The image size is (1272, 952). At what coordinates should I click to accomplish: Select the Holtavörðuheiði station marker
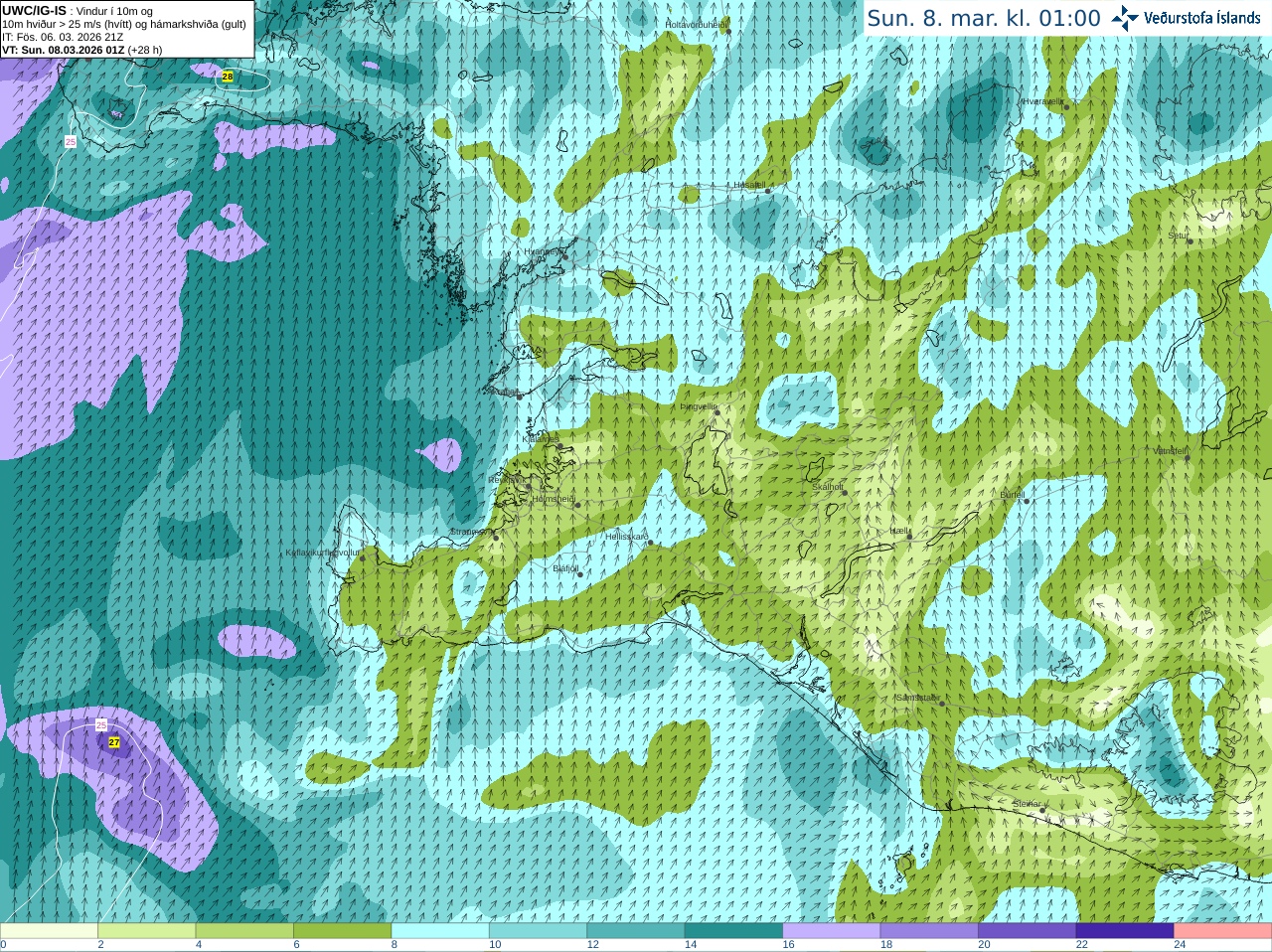728,31
